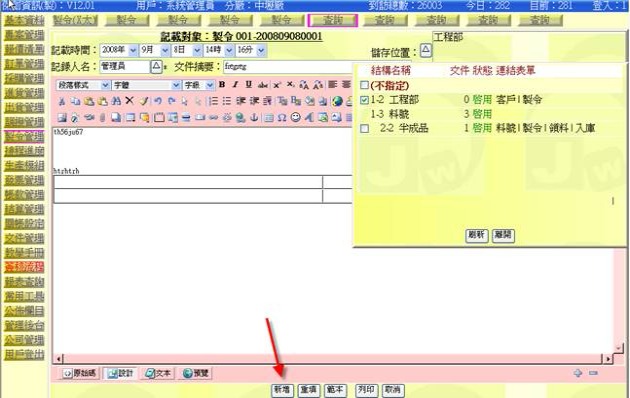Screen dimensions: 630x398
Task: Uncheck the 1-2 工程部 checkbox
Action: [364, 100]
